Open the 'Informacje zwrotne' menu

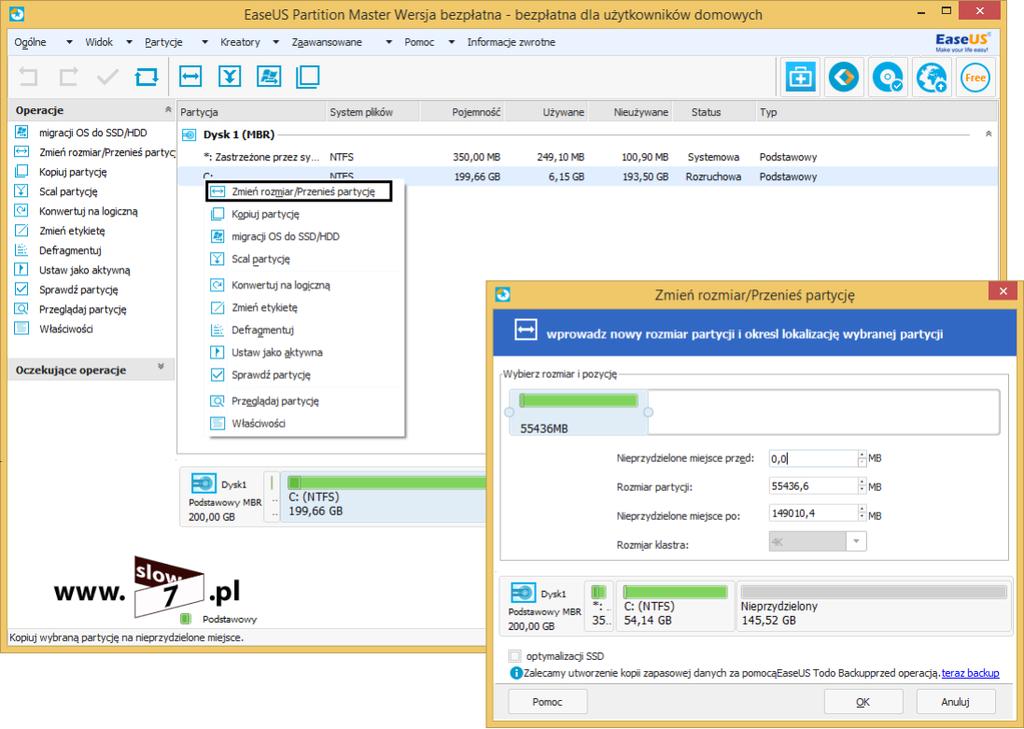[x=511, y=42]
